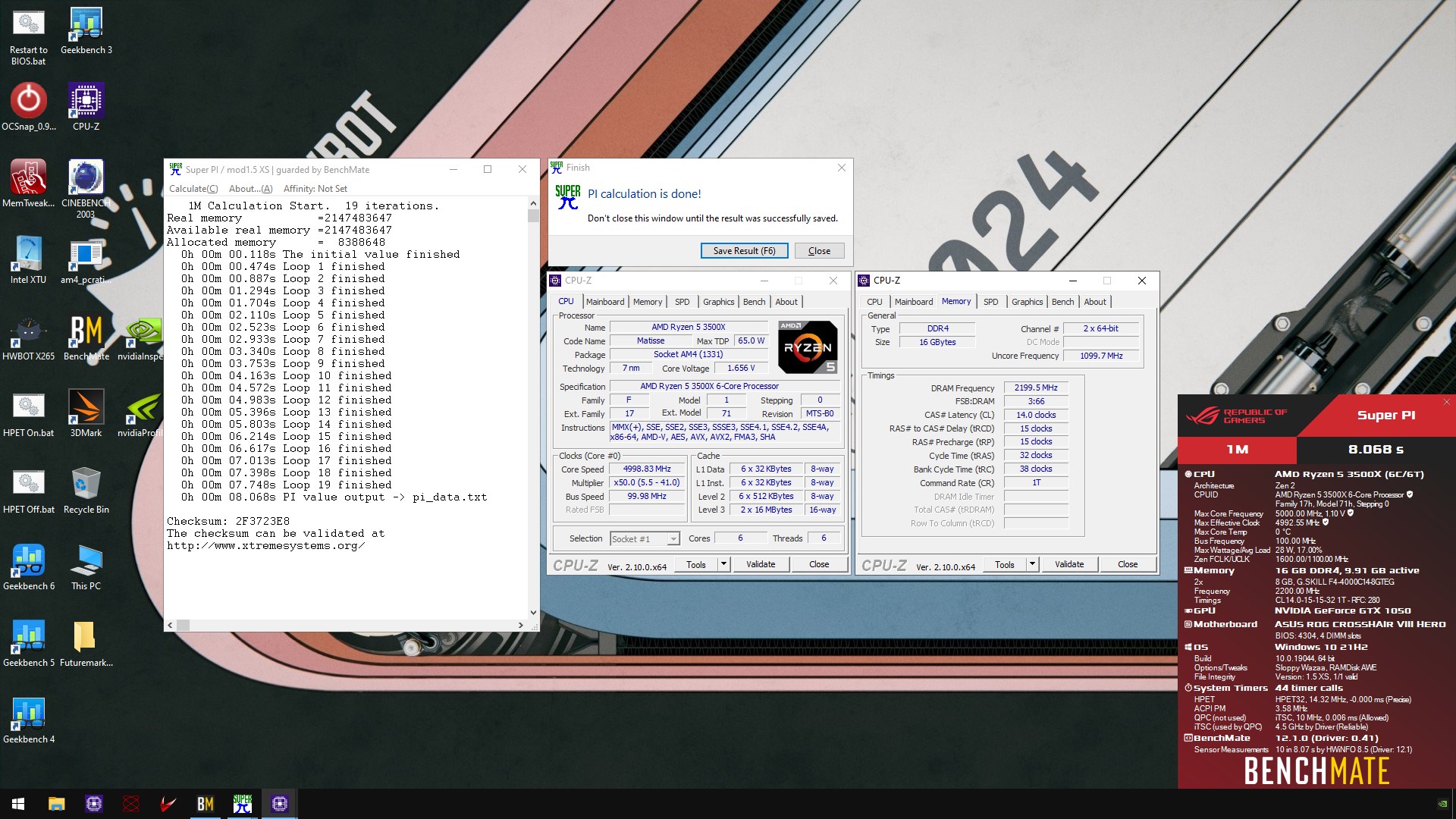The height and width of the screenshot is (819, 1456).
Task: Open Restart to BIOS.bat desktop icon
Action: coord(28,36)
